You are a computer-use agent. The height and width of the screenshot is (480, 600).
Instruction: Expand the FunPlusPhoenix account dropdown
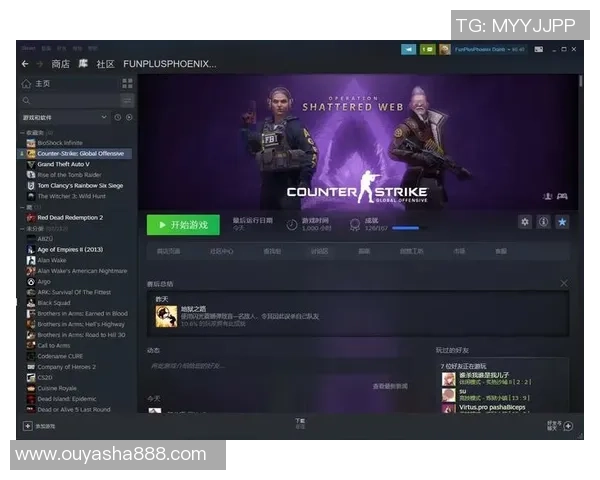click(x=489, y=49)
